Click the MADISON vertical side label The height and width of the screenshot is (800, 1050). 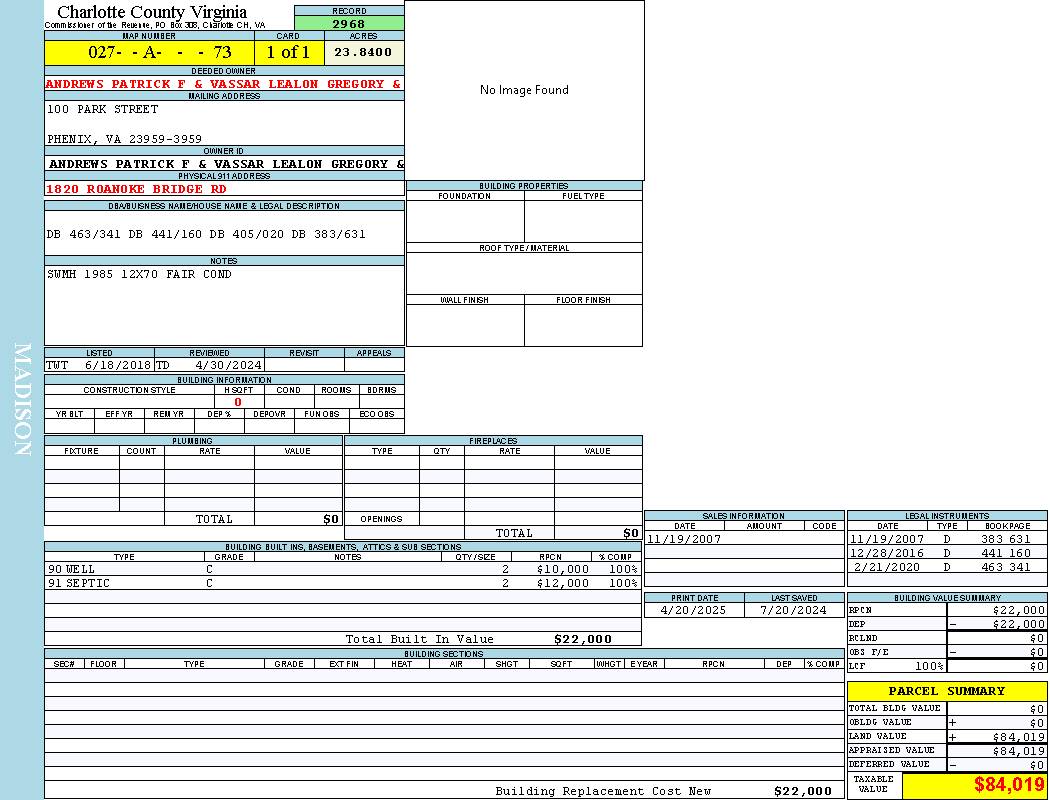(x=22, y=400)
